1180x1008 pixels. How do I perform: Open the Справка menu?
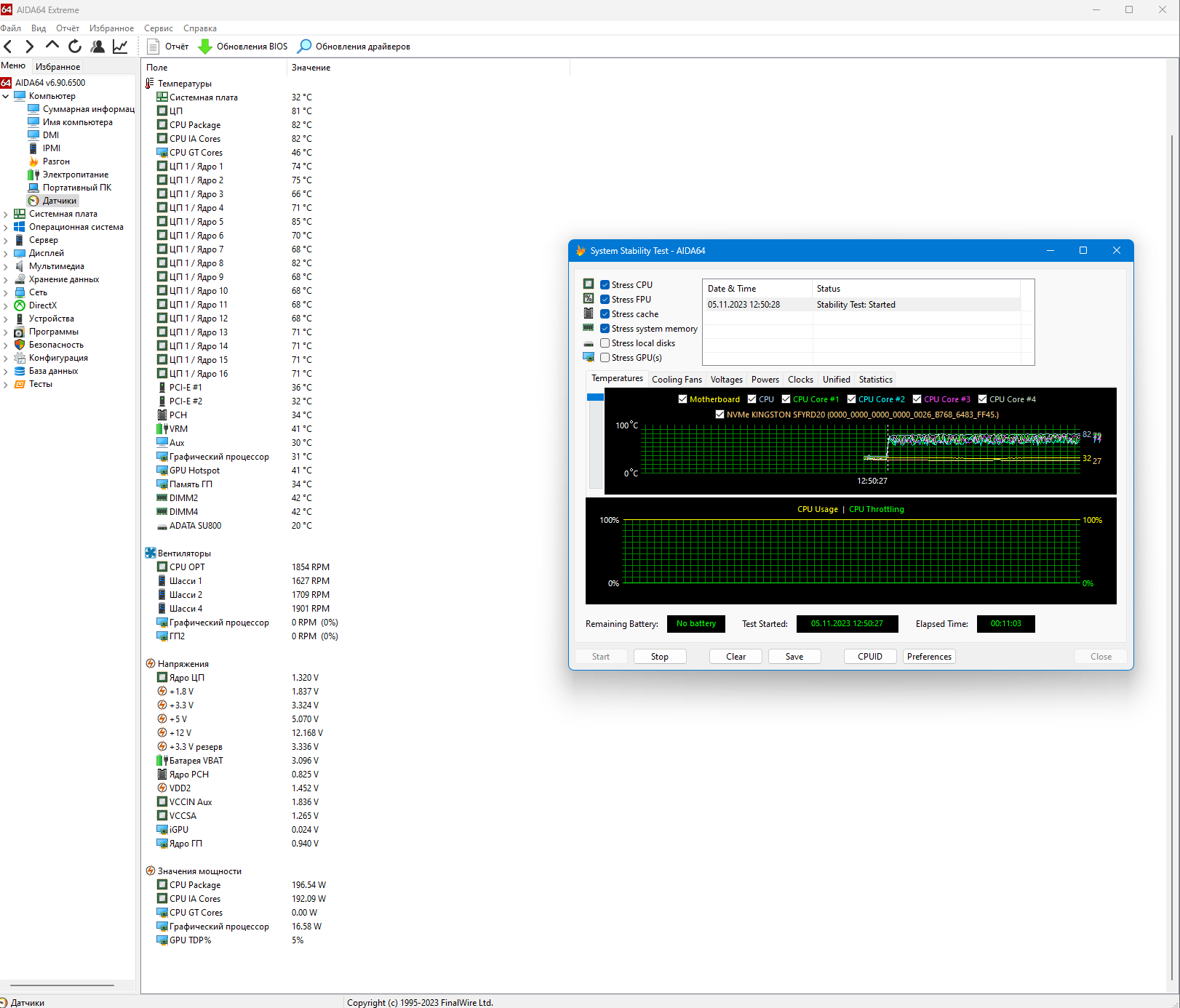point(200,28)
